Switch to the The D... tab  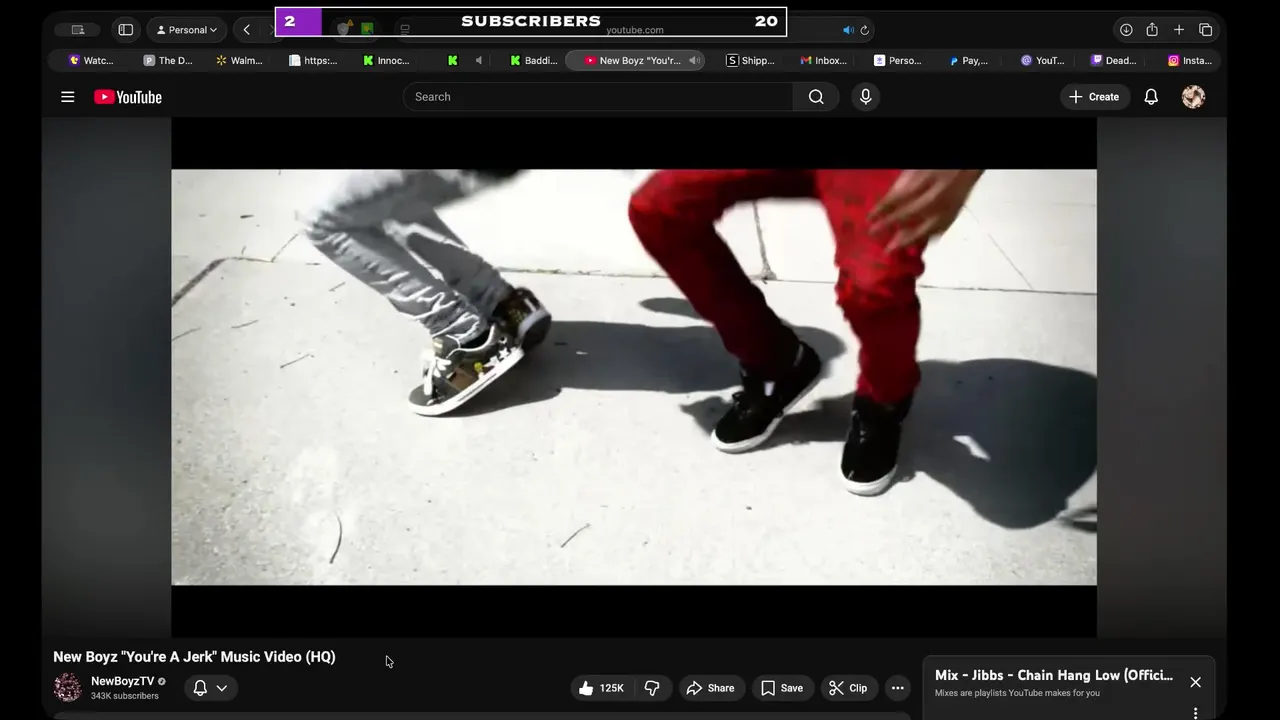click(x=168, y=61)
